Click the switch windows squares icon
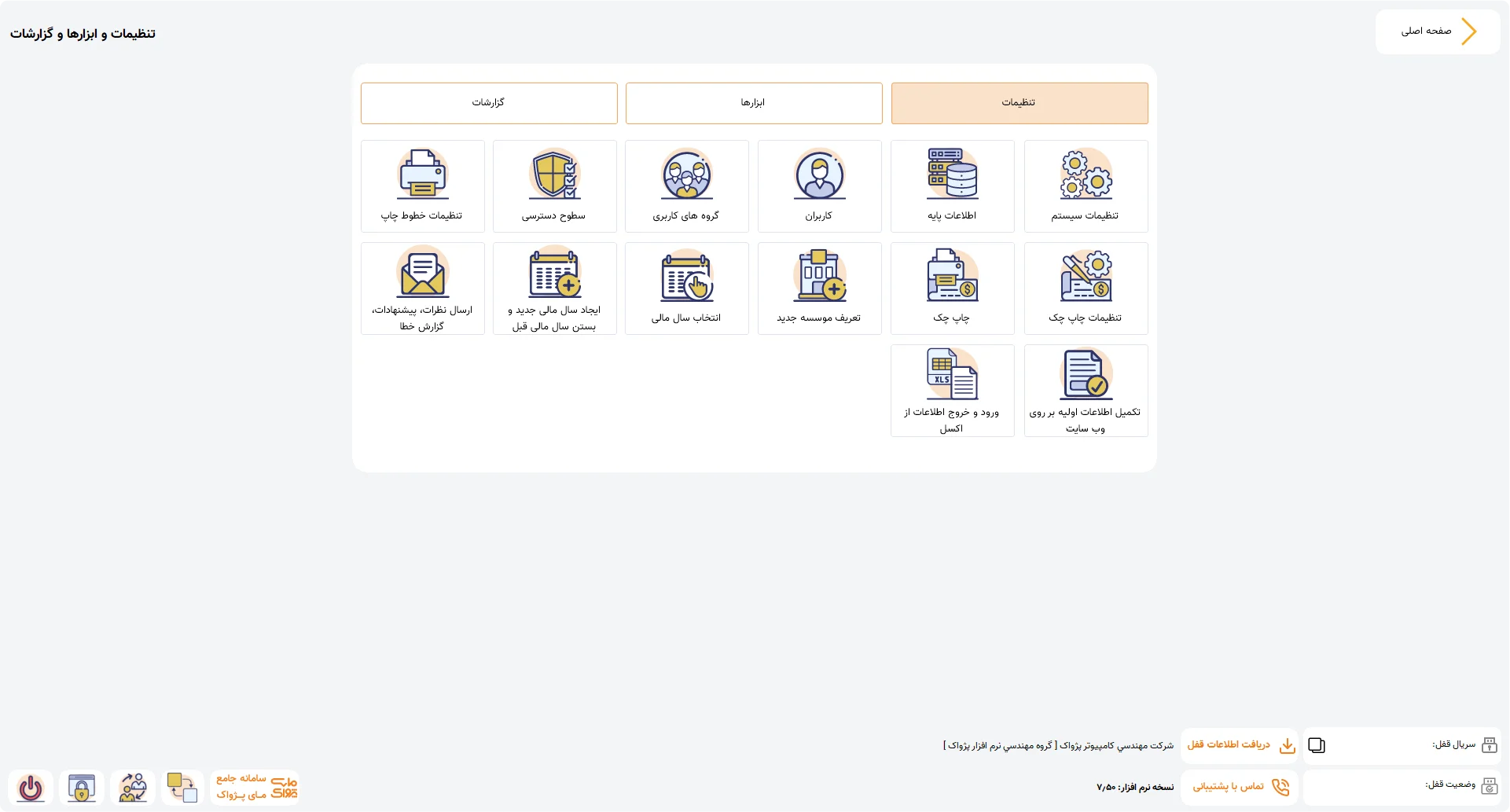Image resolution: width=1510 pixels, height=812 pixels. click(182, 788)
